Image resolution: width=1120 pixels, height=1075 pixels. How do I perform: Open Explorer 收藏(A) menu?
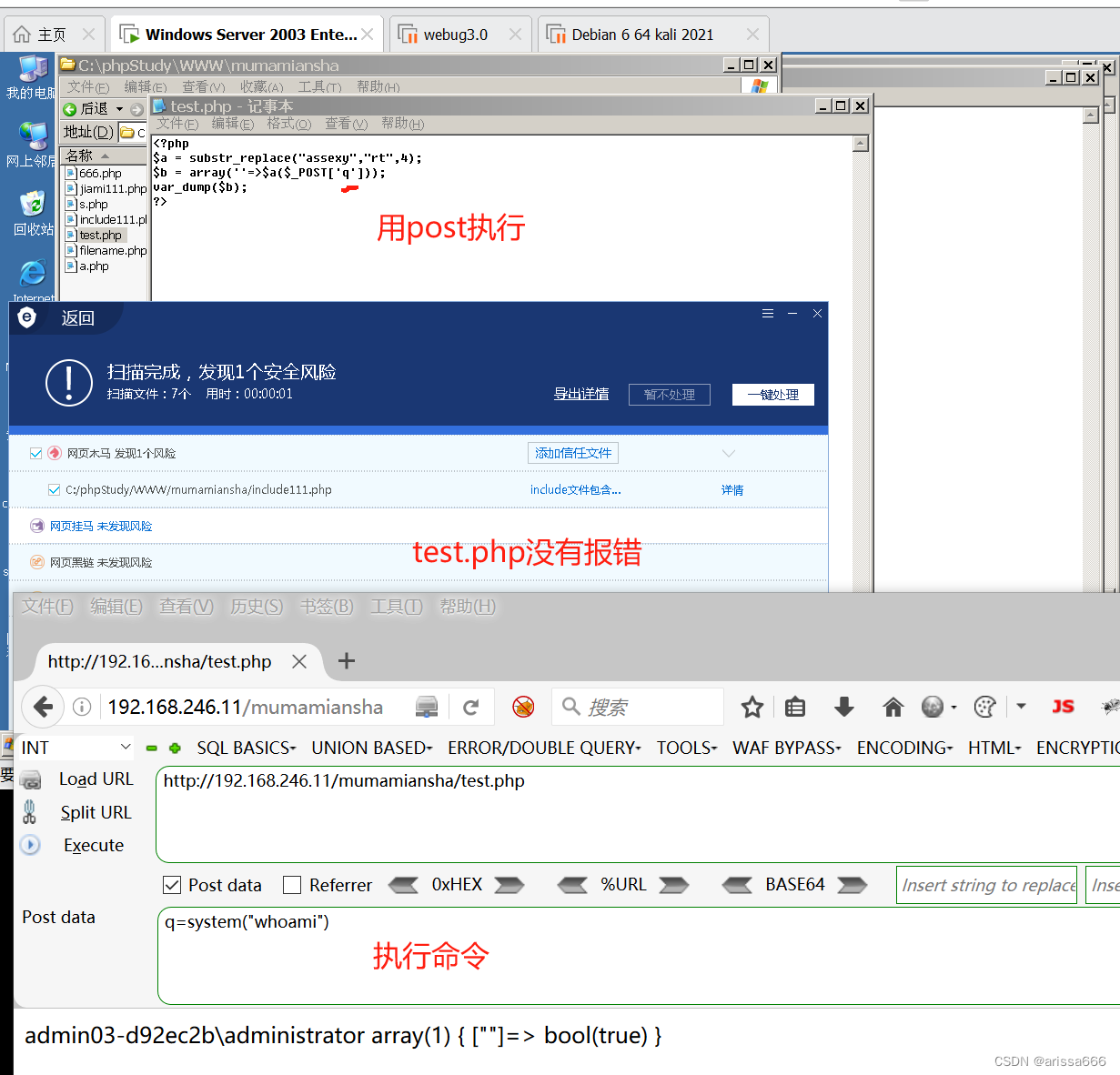(x=261, y=87)
